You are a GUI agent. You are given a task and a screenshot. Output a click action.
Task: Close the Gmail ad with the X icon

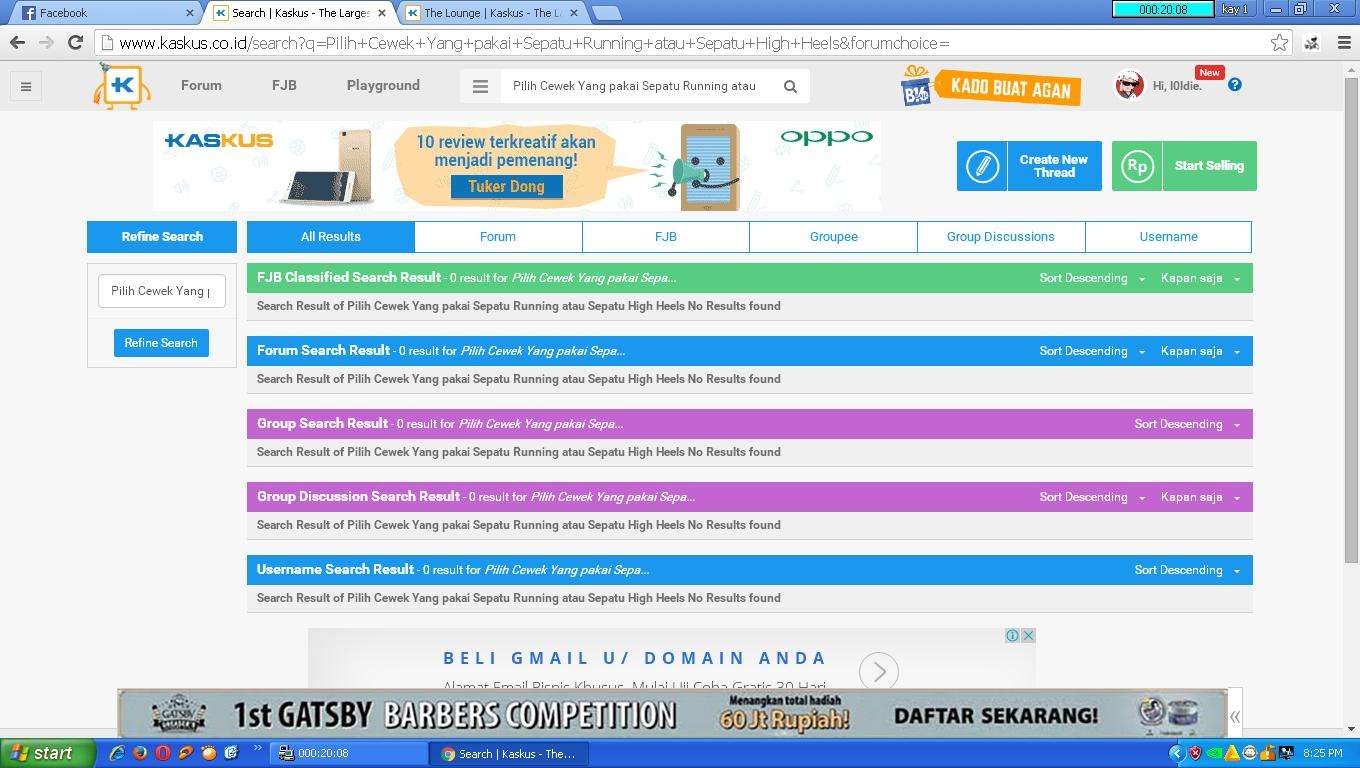1028,635
